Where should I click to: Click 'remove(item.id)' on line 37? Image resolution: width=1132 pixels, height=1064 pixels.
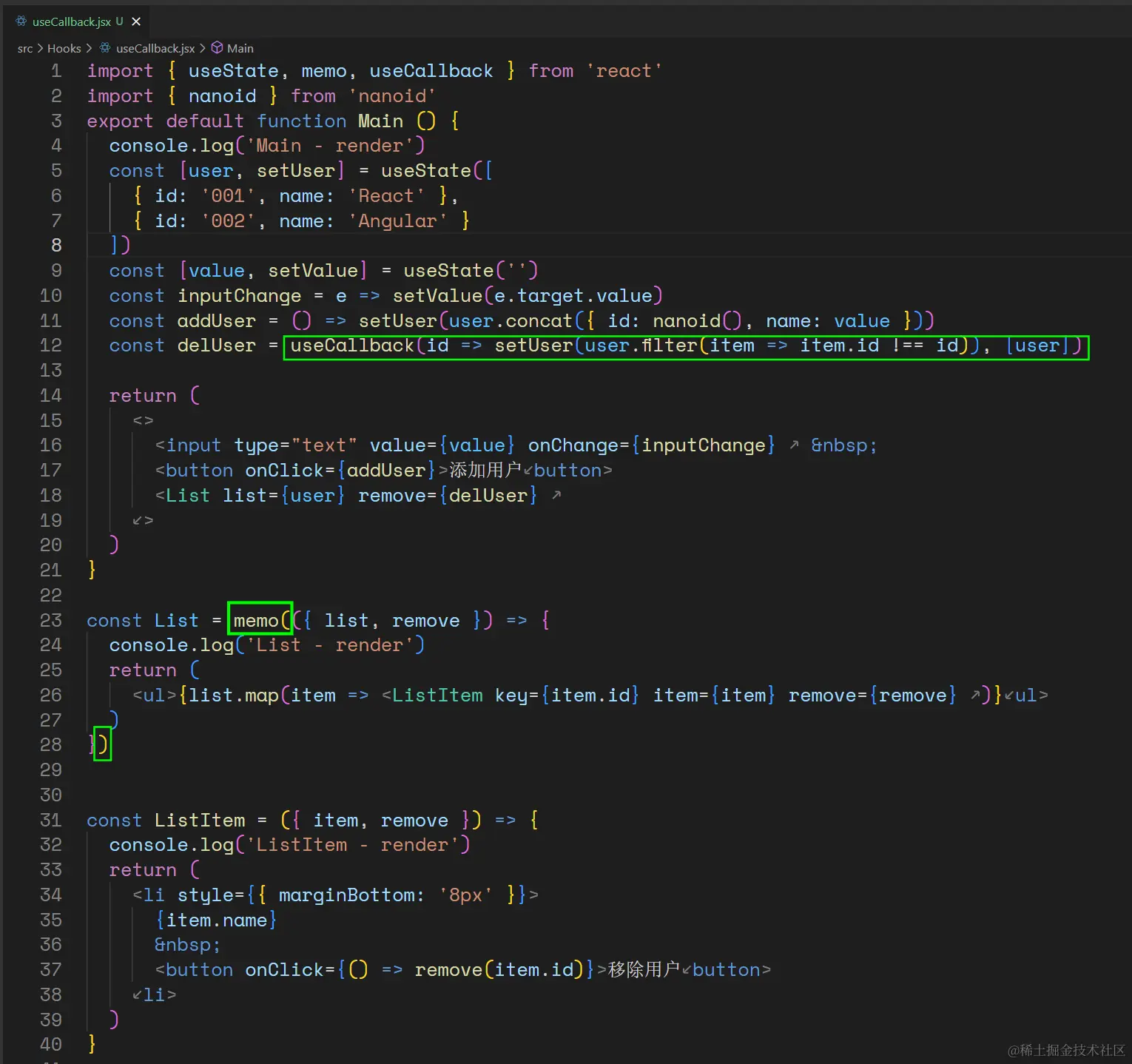499,970
